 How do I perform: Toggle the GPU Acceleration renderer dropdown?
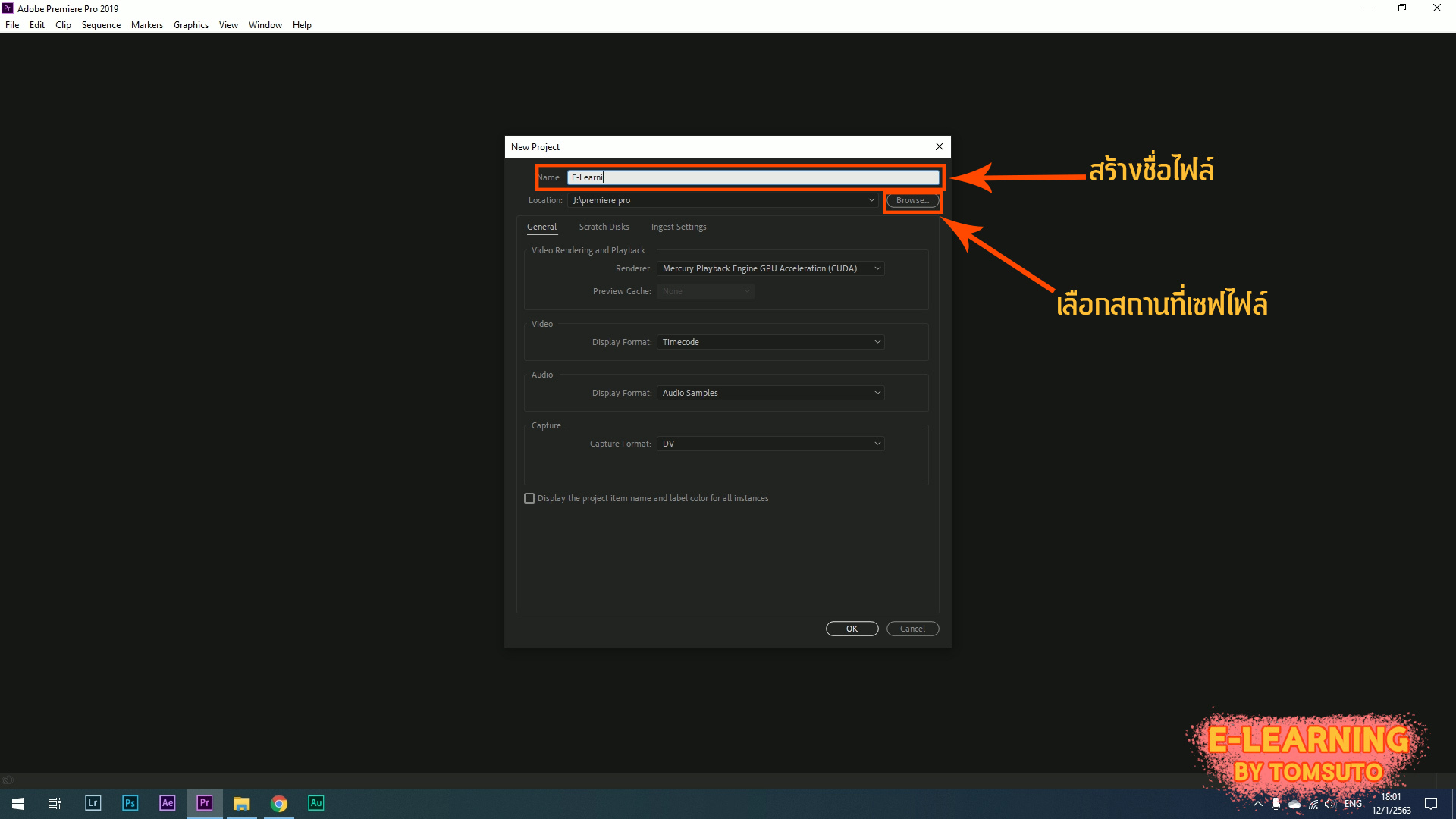click(x=770, y=268)
